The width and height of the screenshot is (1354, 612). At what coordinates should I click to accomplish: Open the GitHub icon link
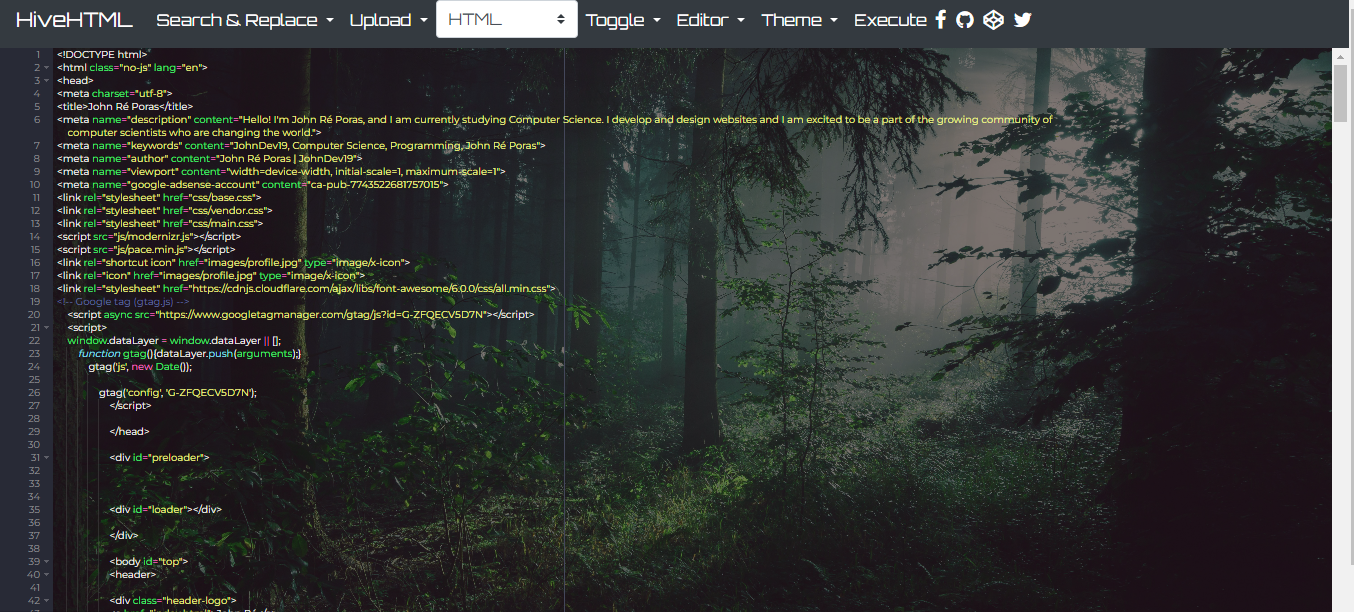pos(965,20)
